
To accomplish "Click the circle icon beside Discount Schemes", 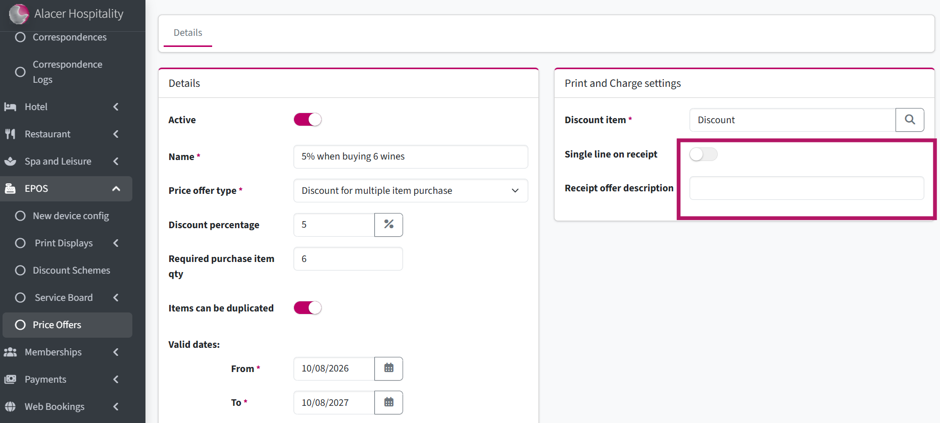I will click(x=20, y=270).
